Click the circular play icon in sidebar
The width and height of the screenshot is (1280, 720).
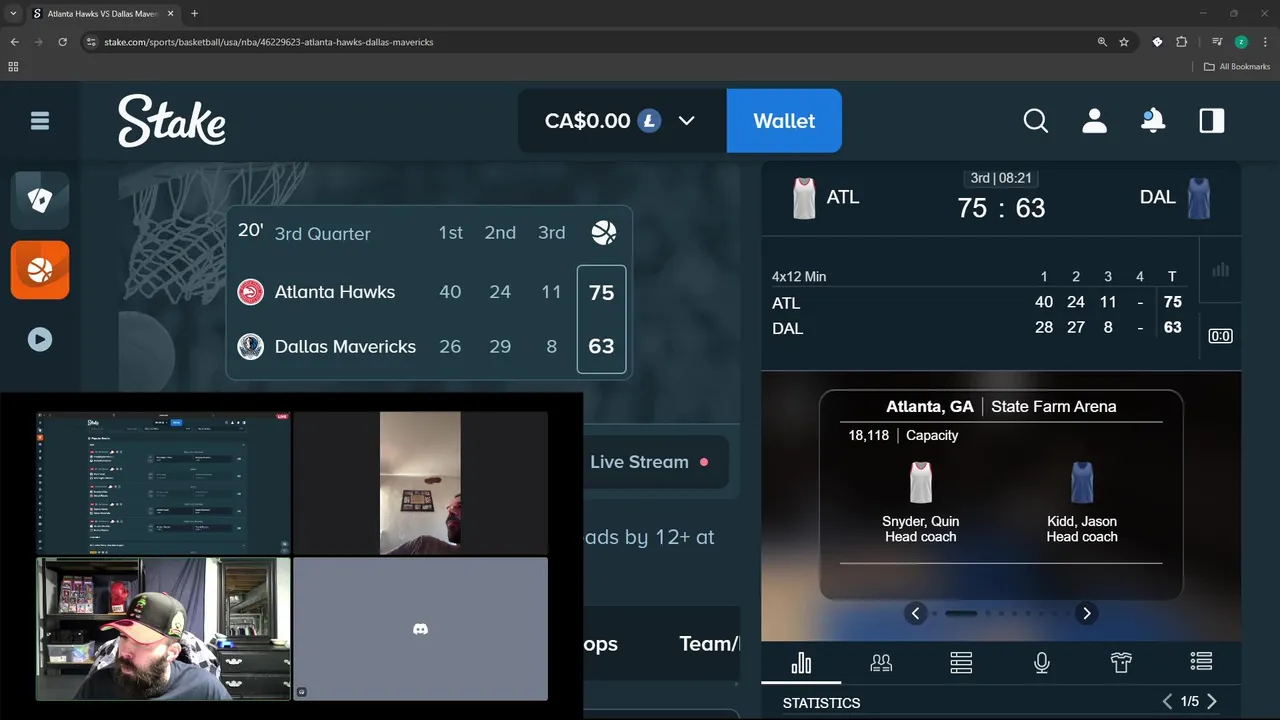[x=40, y=339]
